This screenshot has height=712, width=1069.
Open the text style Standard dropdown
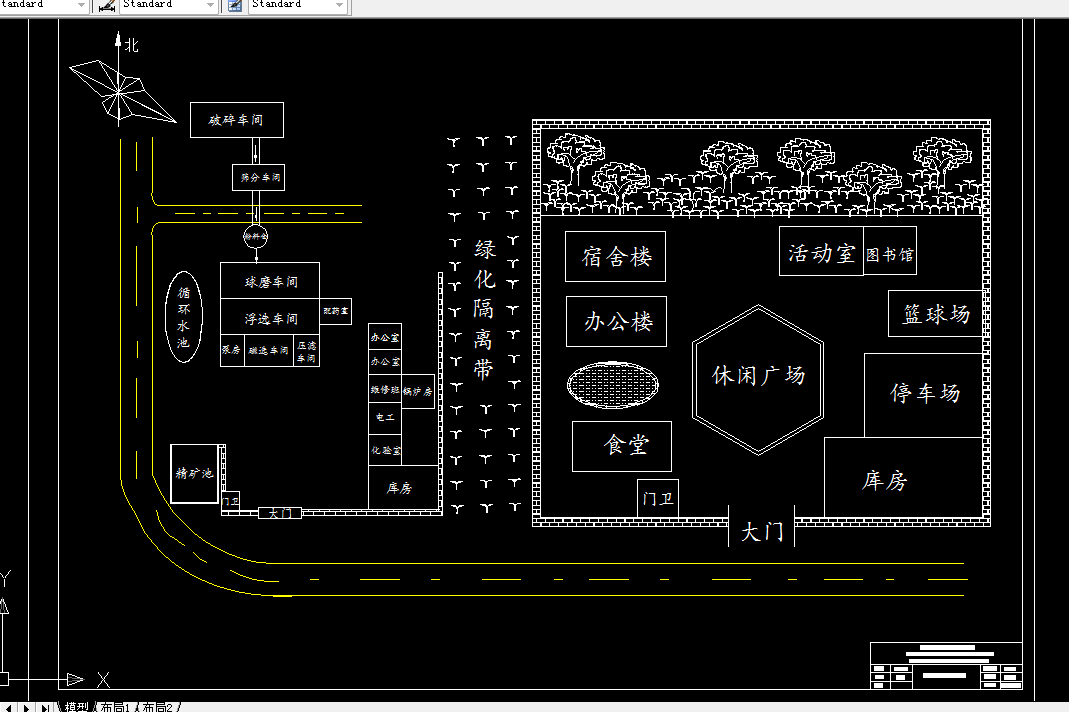tap(82, 6)
